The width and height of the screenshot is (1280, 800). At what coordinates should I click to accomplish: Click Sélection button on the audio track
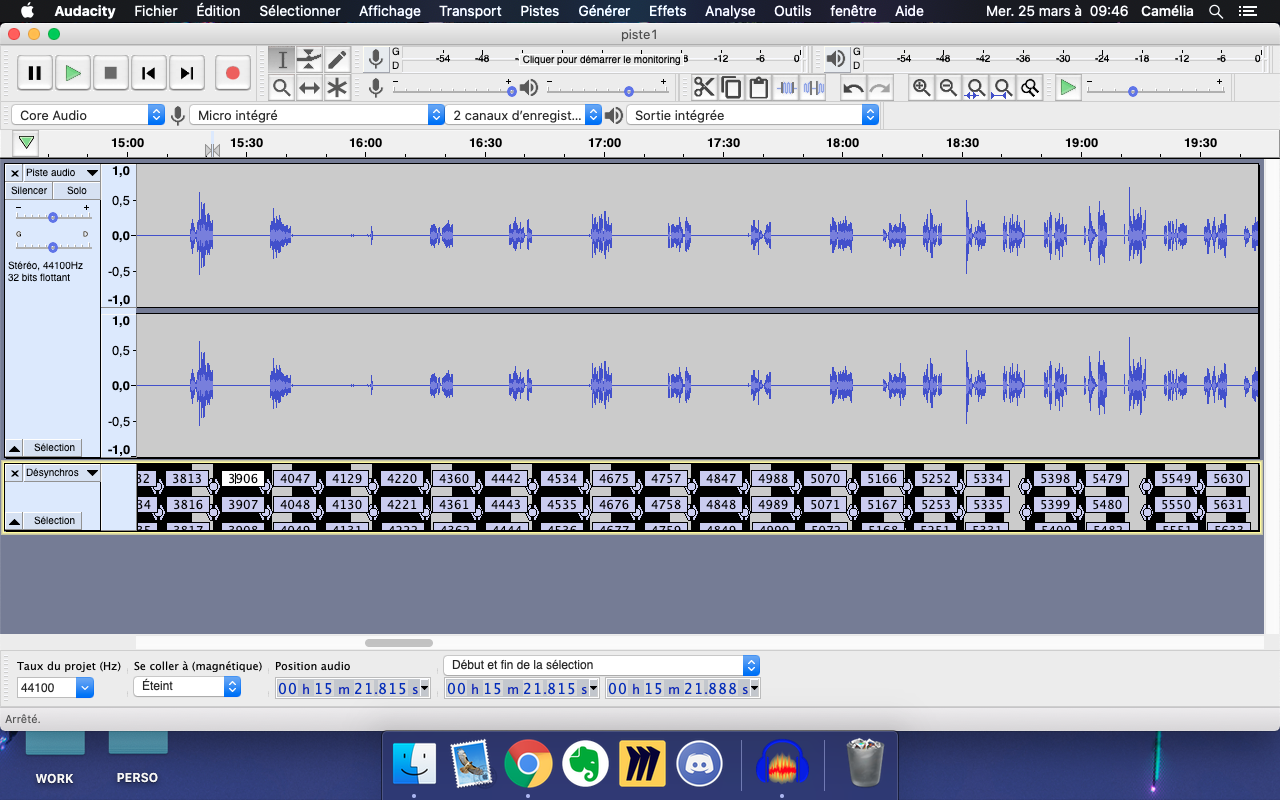[x=54, y=447]
